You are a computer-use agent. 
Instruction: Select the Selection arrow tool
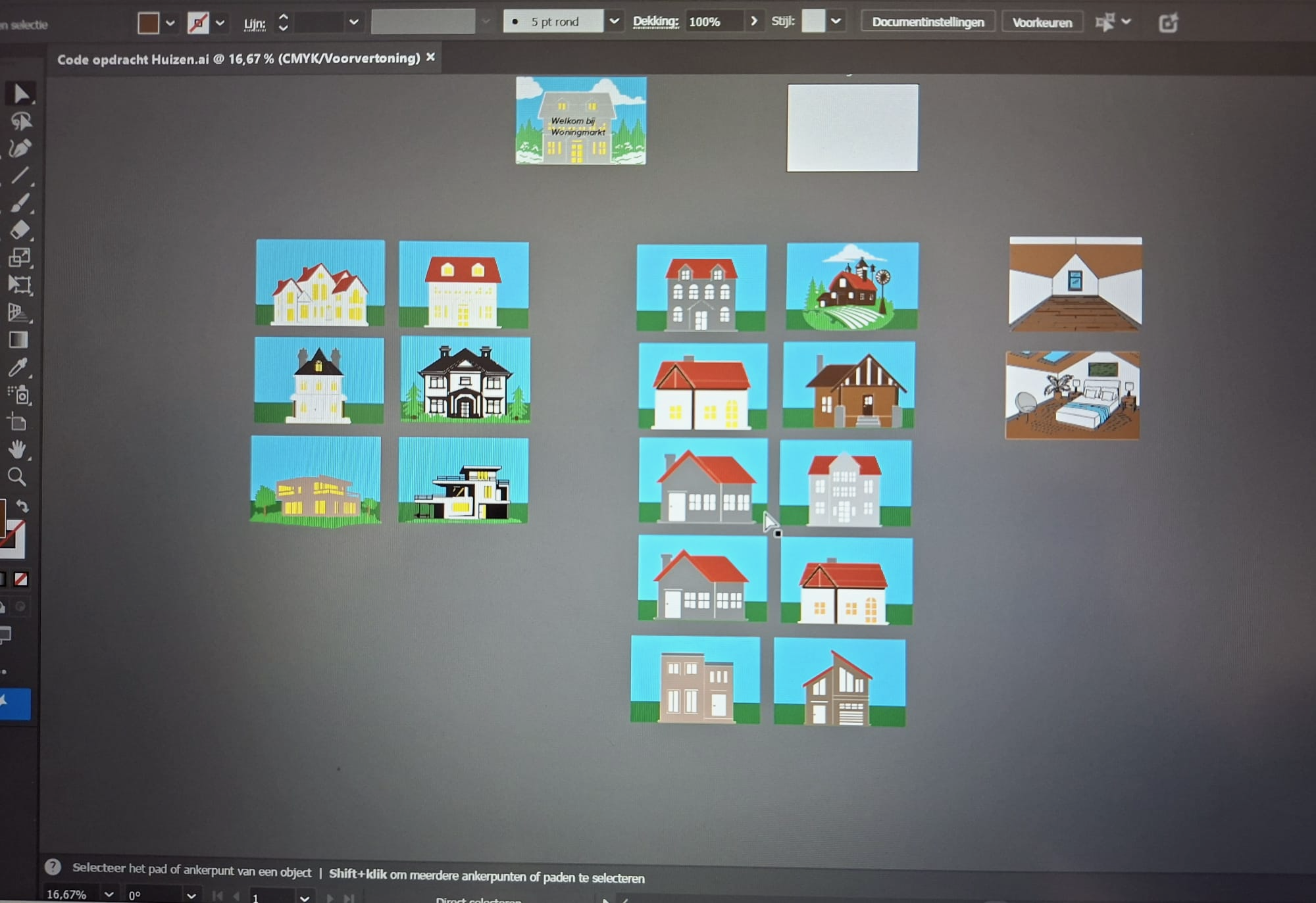[20, 93]
